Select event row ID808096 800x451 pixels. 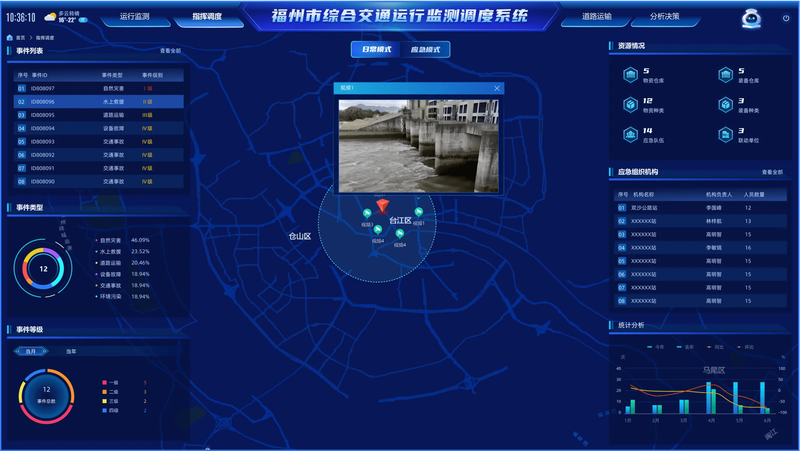click(x=98, y=102)
